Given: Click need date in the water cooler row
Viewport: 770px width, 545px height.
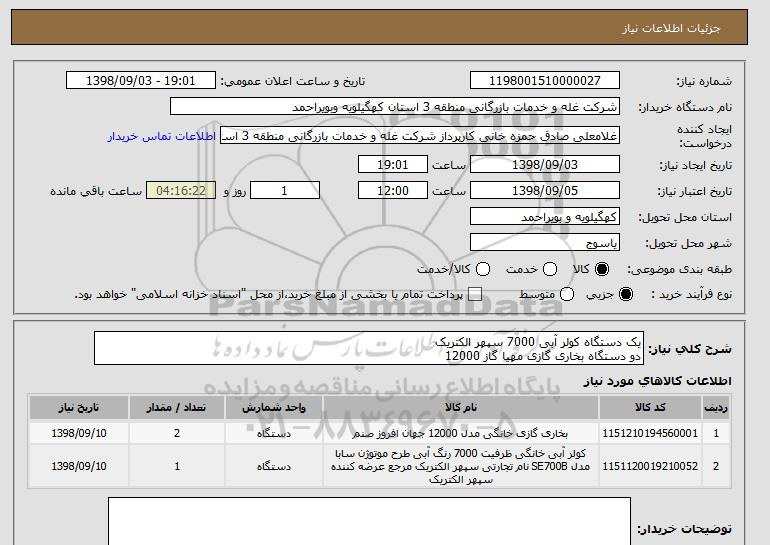Looking at the screenshot, I should [x=79, y=466].
